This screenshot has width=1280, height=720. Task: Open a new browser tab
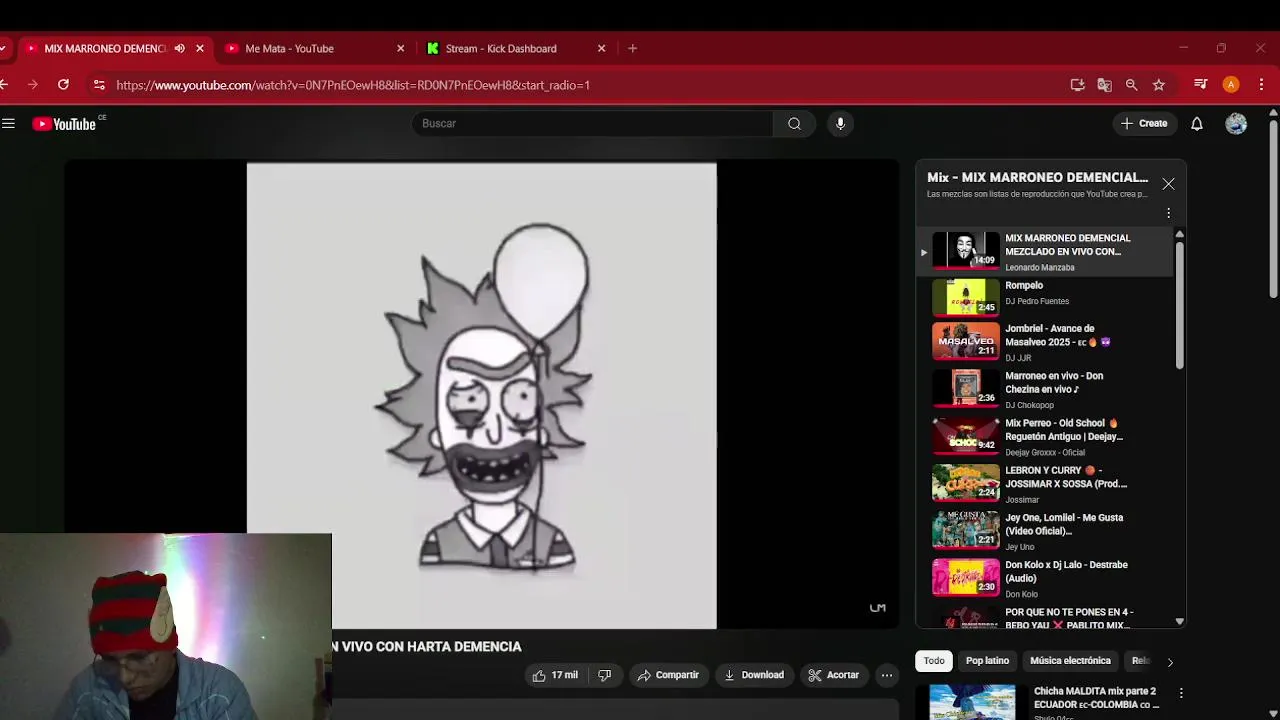tap(632, 48)
